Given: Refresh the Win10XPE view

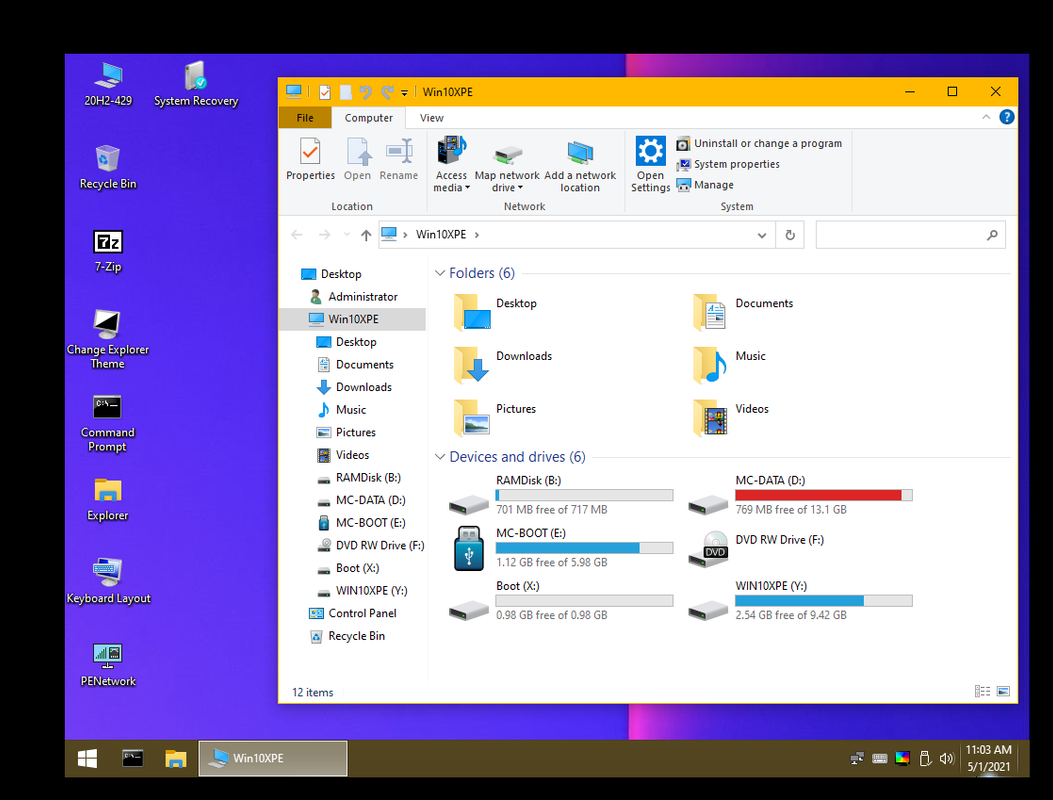Looking at the screenshot, I should click(790, 235).
